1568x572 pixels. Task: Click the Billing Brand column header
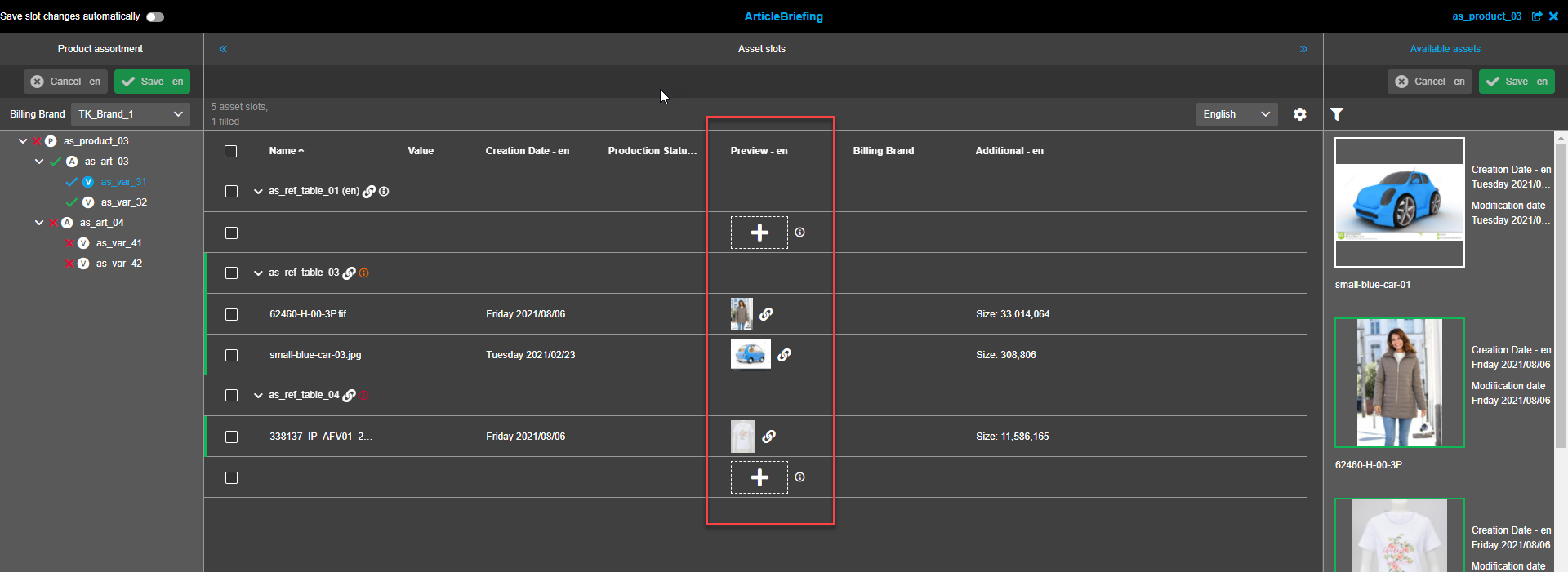884,151
